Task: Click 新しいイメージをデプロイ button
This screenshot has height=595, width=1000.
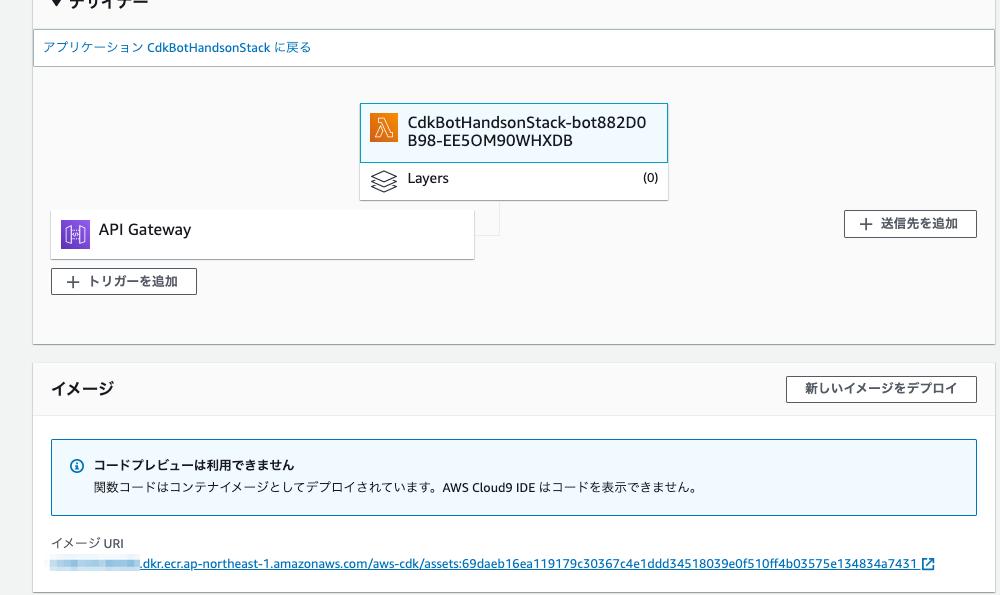Action: 881,389
